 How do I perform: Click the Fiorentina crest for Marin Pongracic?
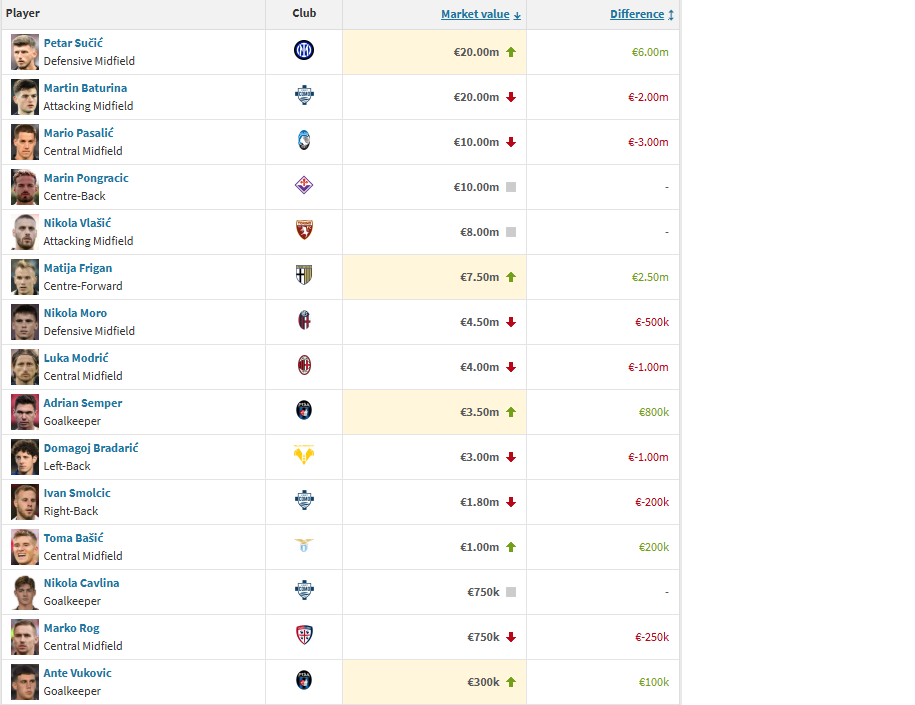(304, 186)
